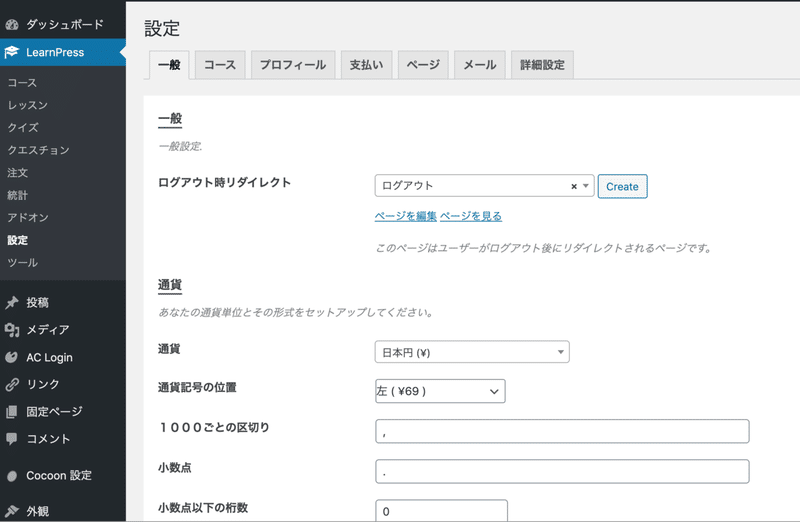The width and height of the screenshot is (800, 522).
Task: Open the 通貨 dropdown showing 日本円 (¥)
Action: point(472,352)
